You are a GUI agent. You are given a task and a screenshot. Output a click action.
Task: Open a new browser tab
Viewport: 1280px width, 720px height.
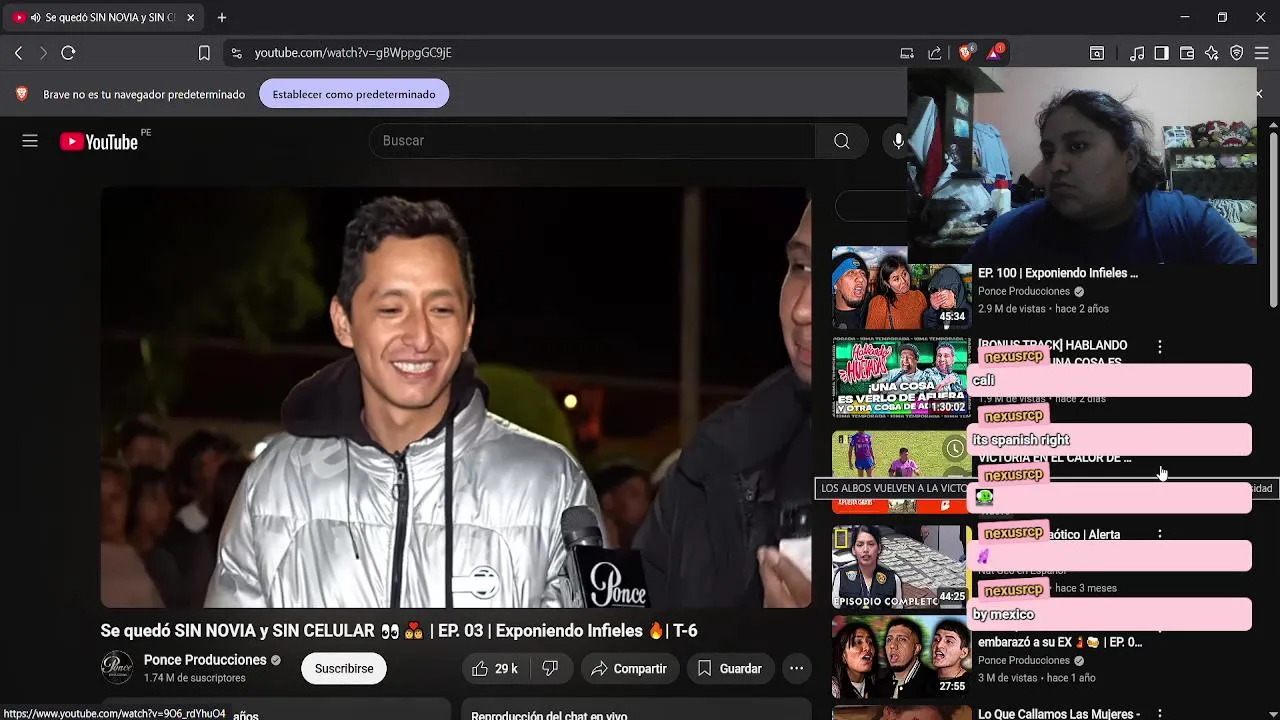pyautogui.click(x=222, y=17)
